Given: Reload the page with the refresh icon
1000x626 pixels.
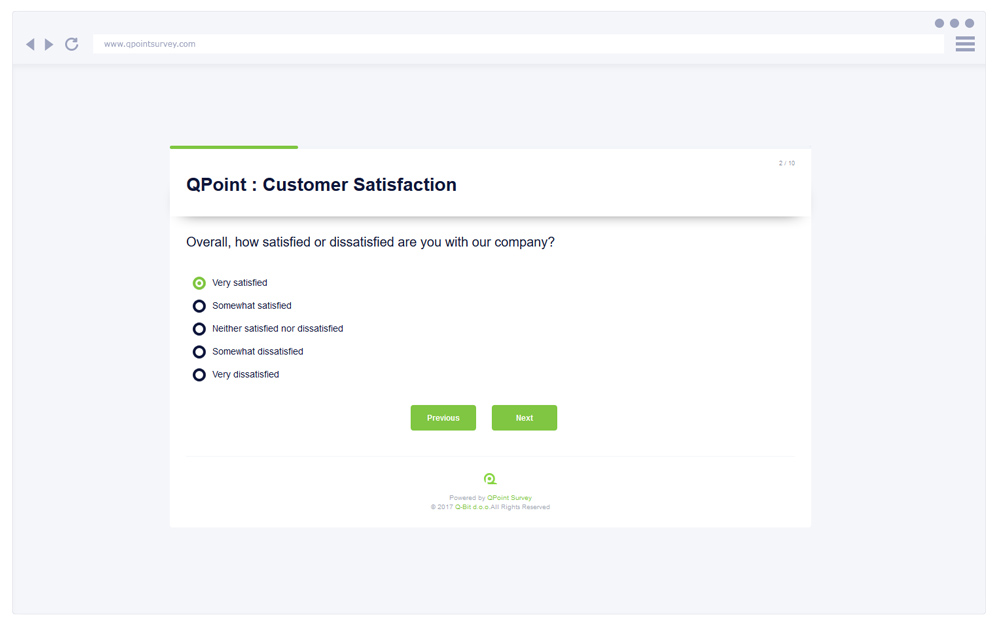Looking at the screenshot, I should tap(71, 44).
